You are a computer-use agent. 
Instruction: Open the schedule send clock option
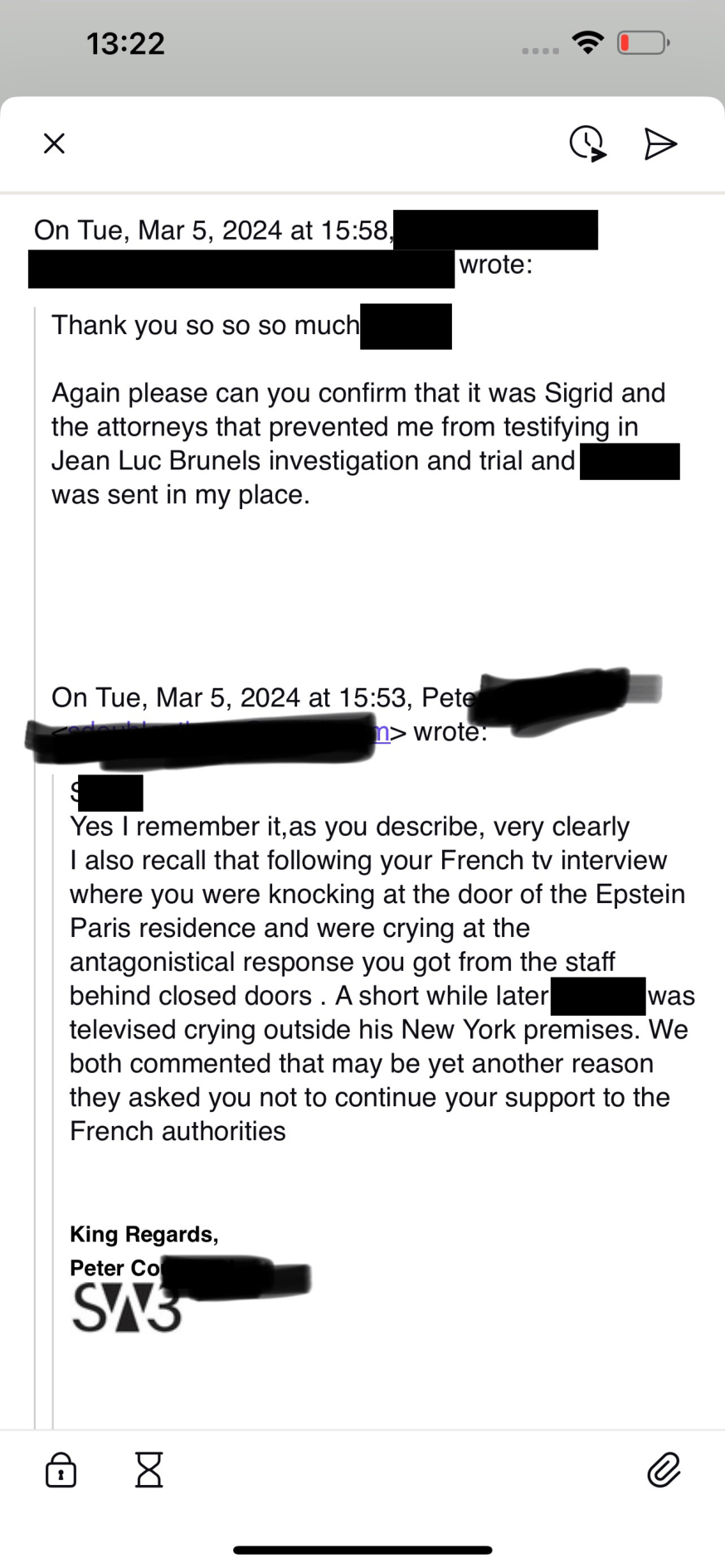(587, 143)
